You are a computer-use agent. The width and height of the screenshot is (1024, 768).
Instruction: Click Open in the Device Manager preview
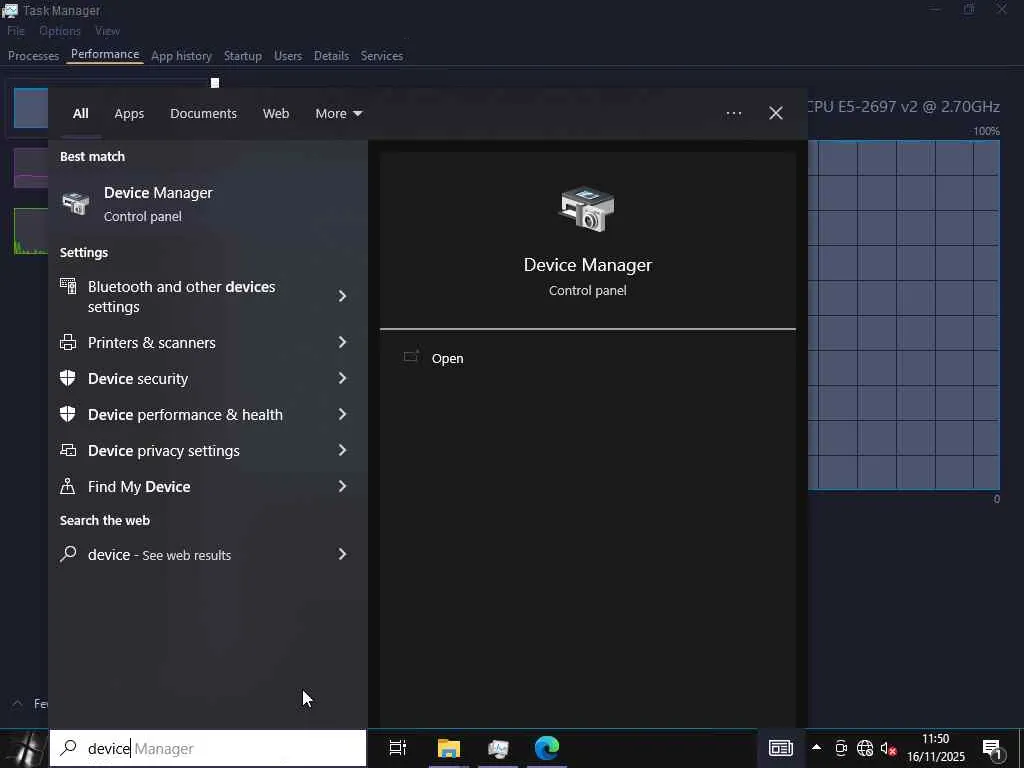pyautogui.click(x=447, y=359)
